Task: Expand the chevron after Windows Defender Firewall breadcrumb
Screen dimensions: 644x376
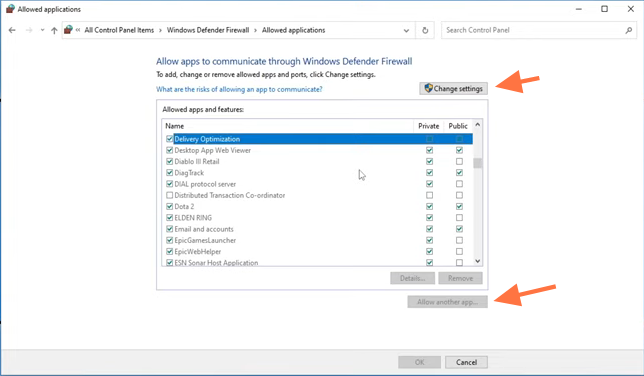Action: (255, 30)
